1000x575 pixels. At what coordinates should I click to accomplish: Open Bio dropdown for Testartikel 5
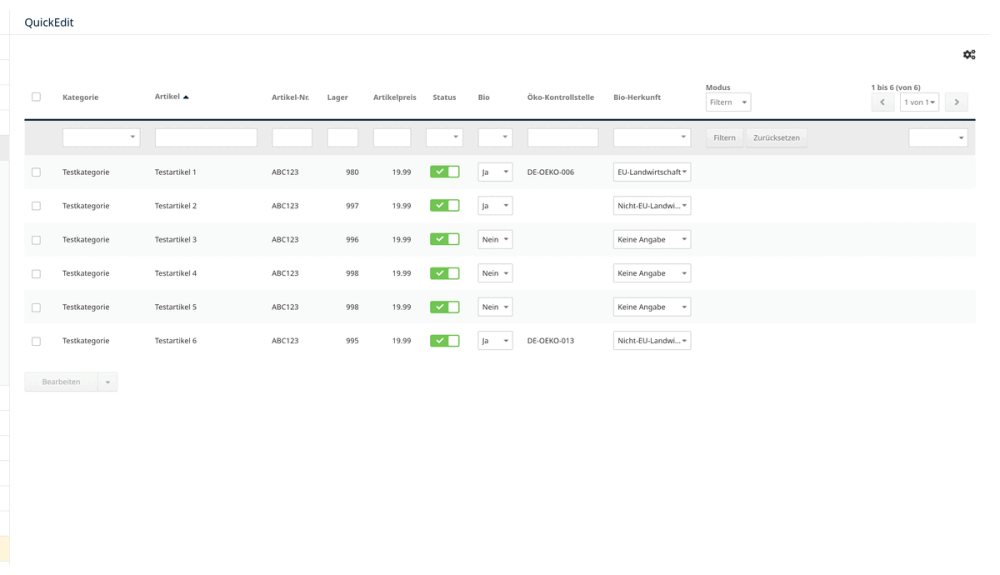[495, 307]
